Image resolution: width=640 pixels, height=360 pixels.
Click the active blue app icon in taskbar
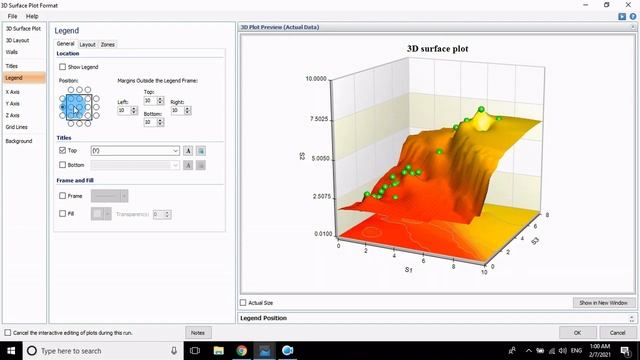point(264,351)
